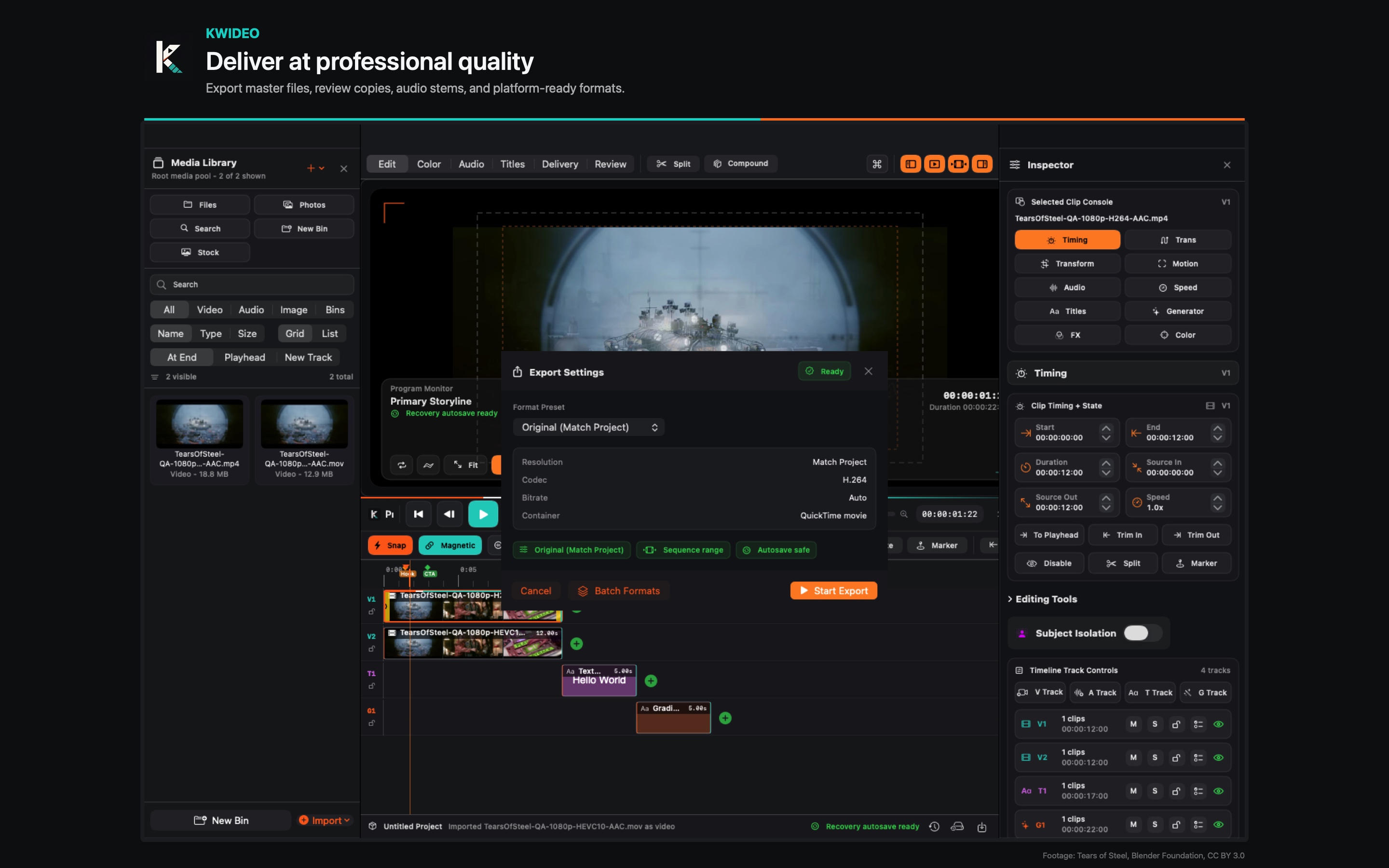
Task: Click the Trim Out button
Action: click(x=1196, y=535)
